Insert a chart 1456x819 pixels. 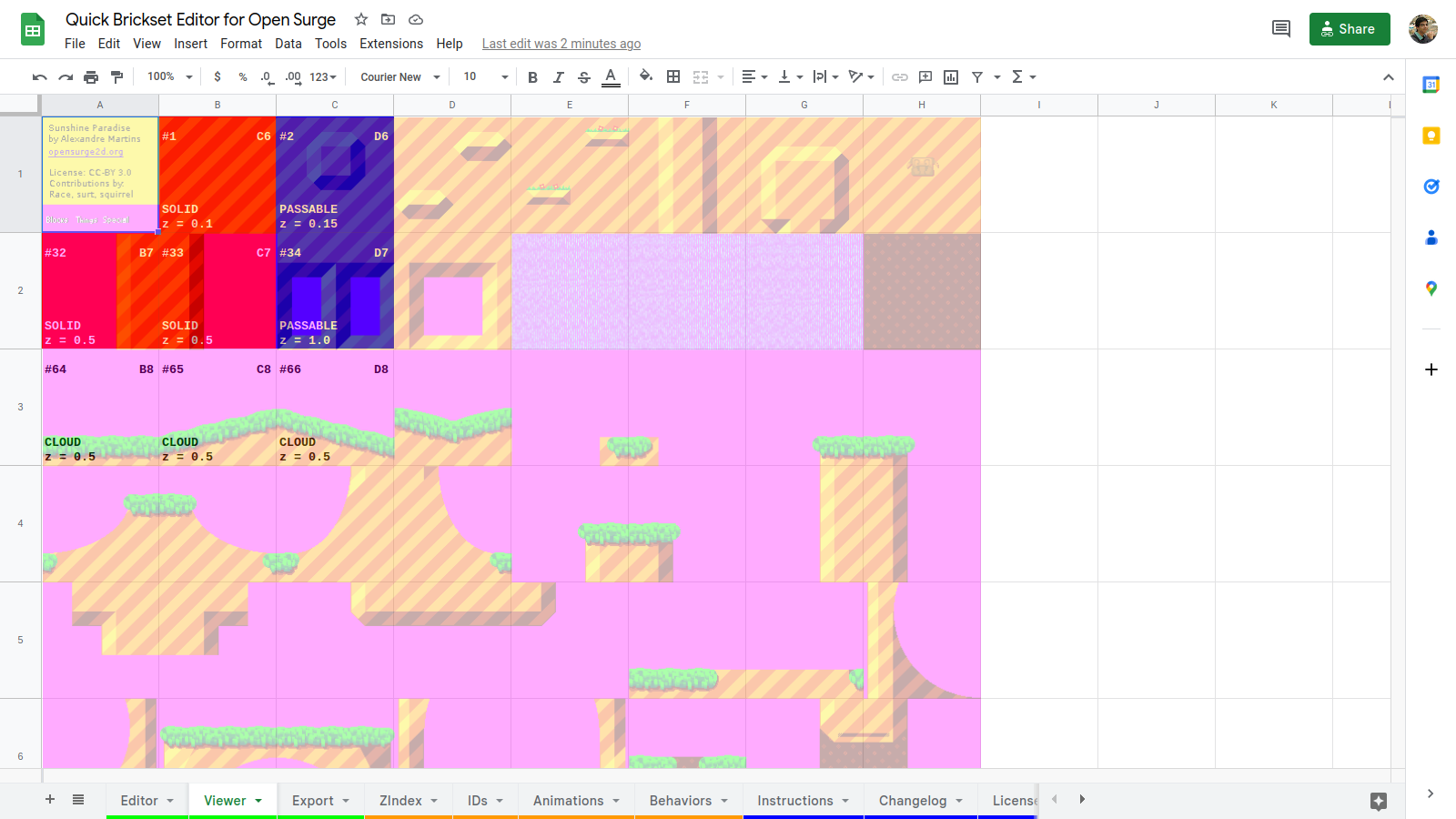pyautogui.click(x=951, y=77)
